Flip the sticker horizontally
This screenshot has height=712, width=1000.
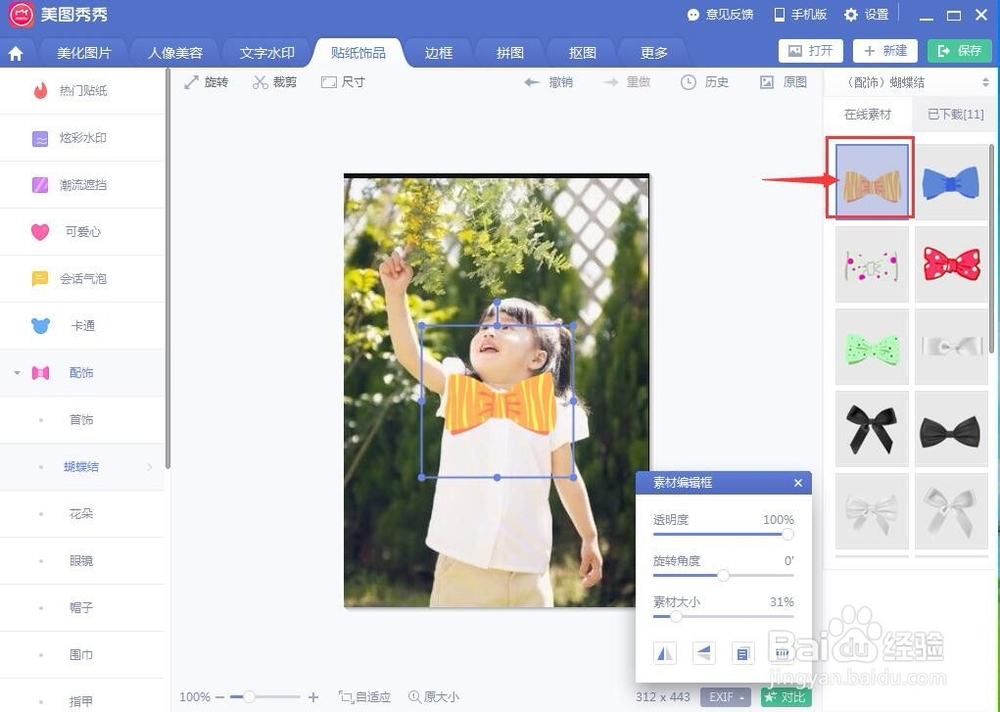click(665, 652)
